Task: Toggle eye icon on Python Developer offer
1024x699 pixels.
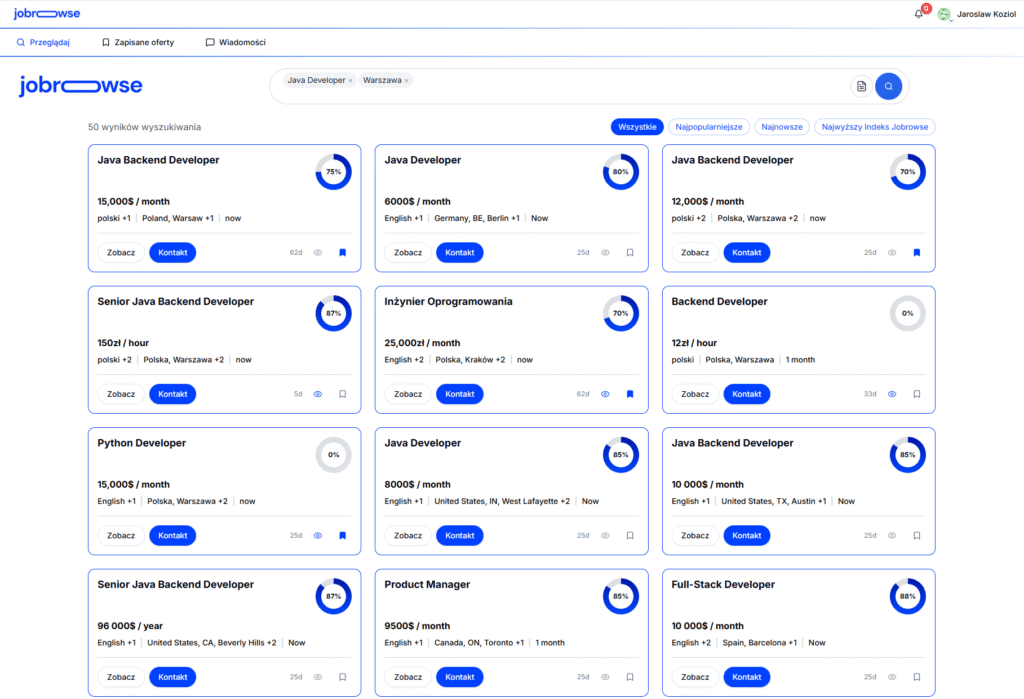Action: point(318,536)
